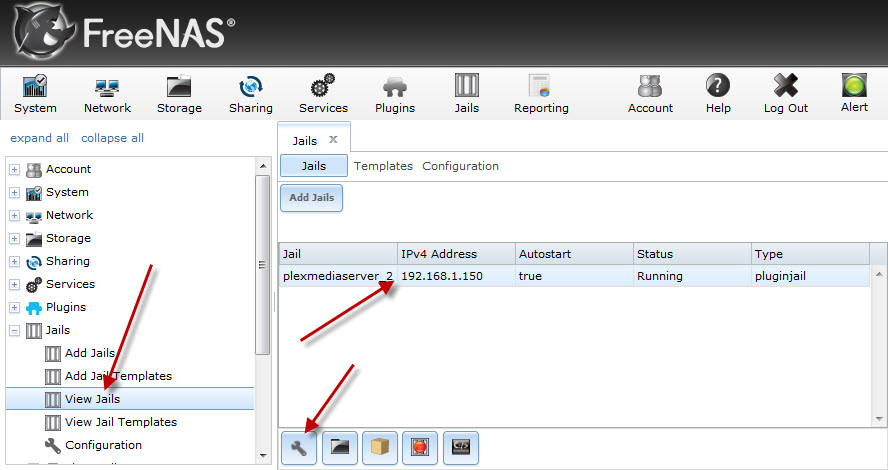Open the System toolbar icon
This screenshot has height=470, width=888.
pos(35,94)
